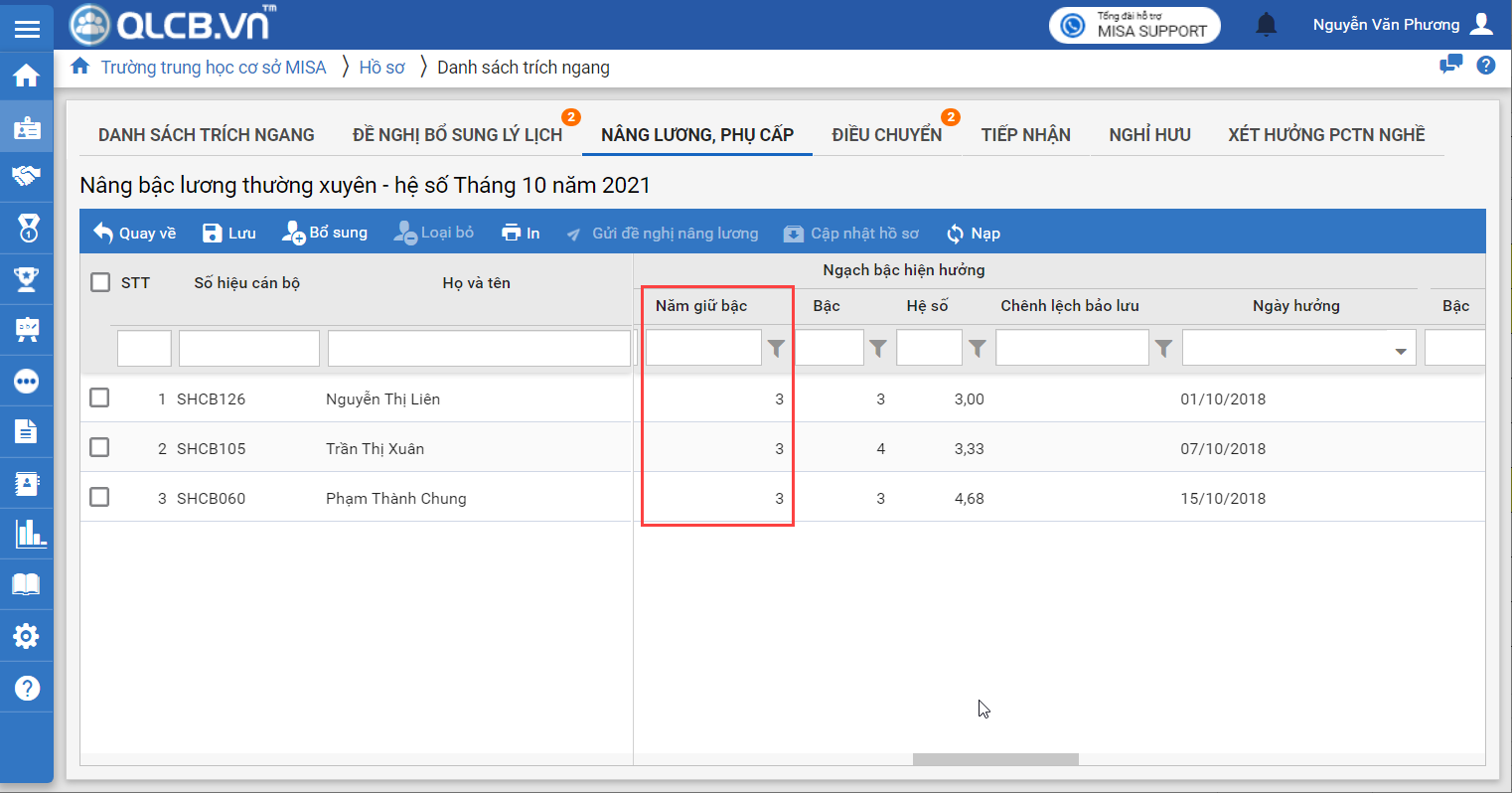Click the blue help question mark icon
Viewport: 1512px width, 793px height.
coord(1486,66)
